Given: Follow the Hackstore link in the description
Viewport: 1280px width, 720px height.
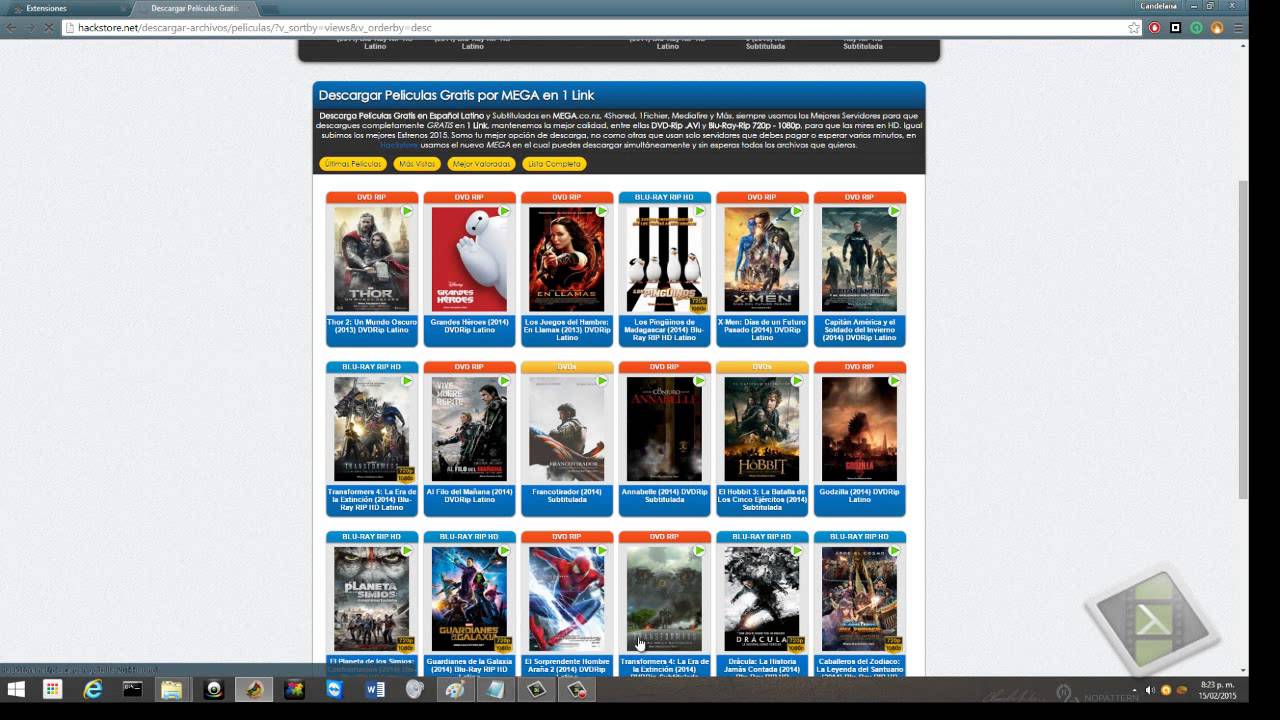Looking at the screenshot, I should click(x=398, y=145).
